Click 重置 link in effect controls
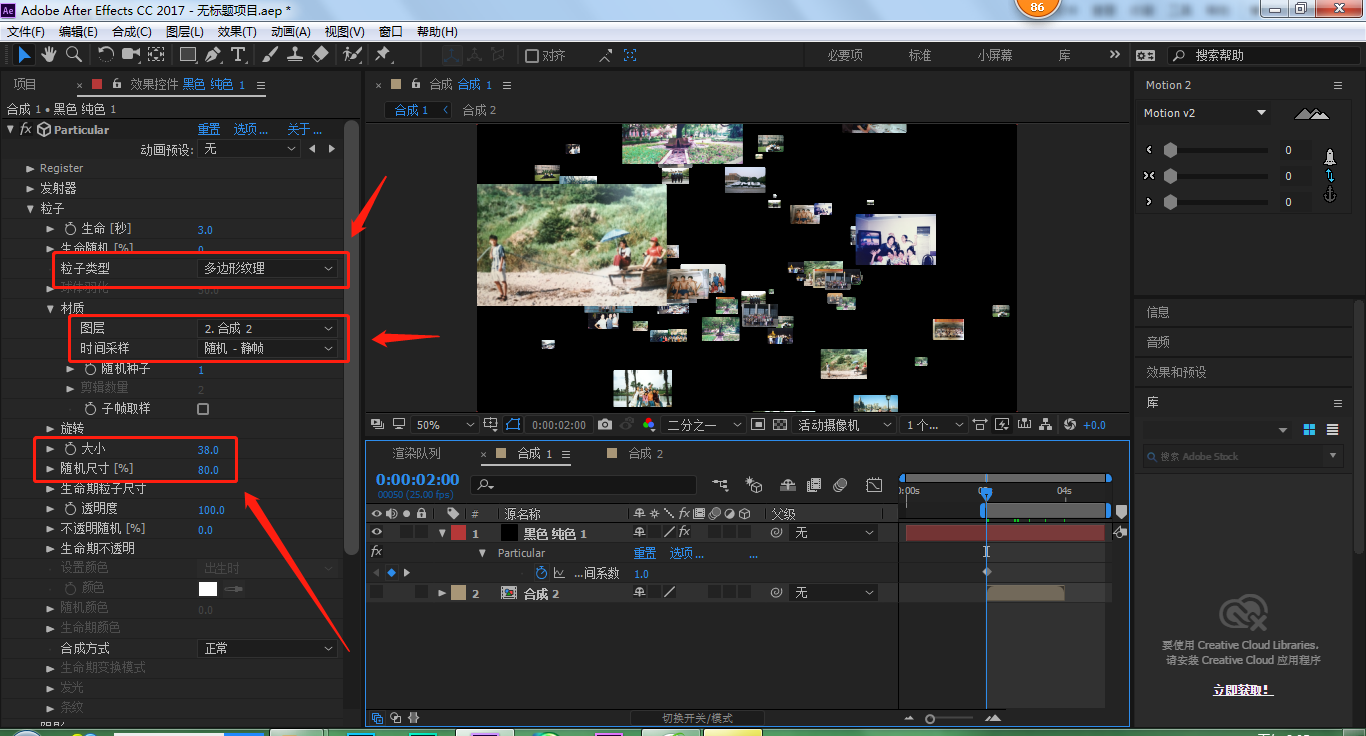 209,130
